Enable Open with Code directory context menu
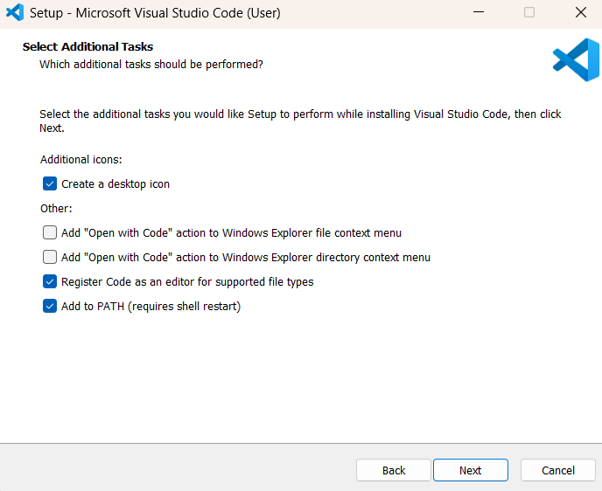This screenshot has width=602, height=491. 50,257
